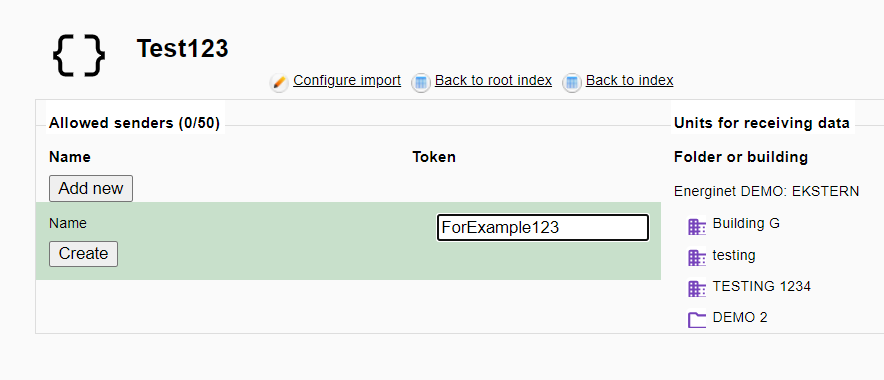
Task: Select the Building G building icon
Action: 697,227
